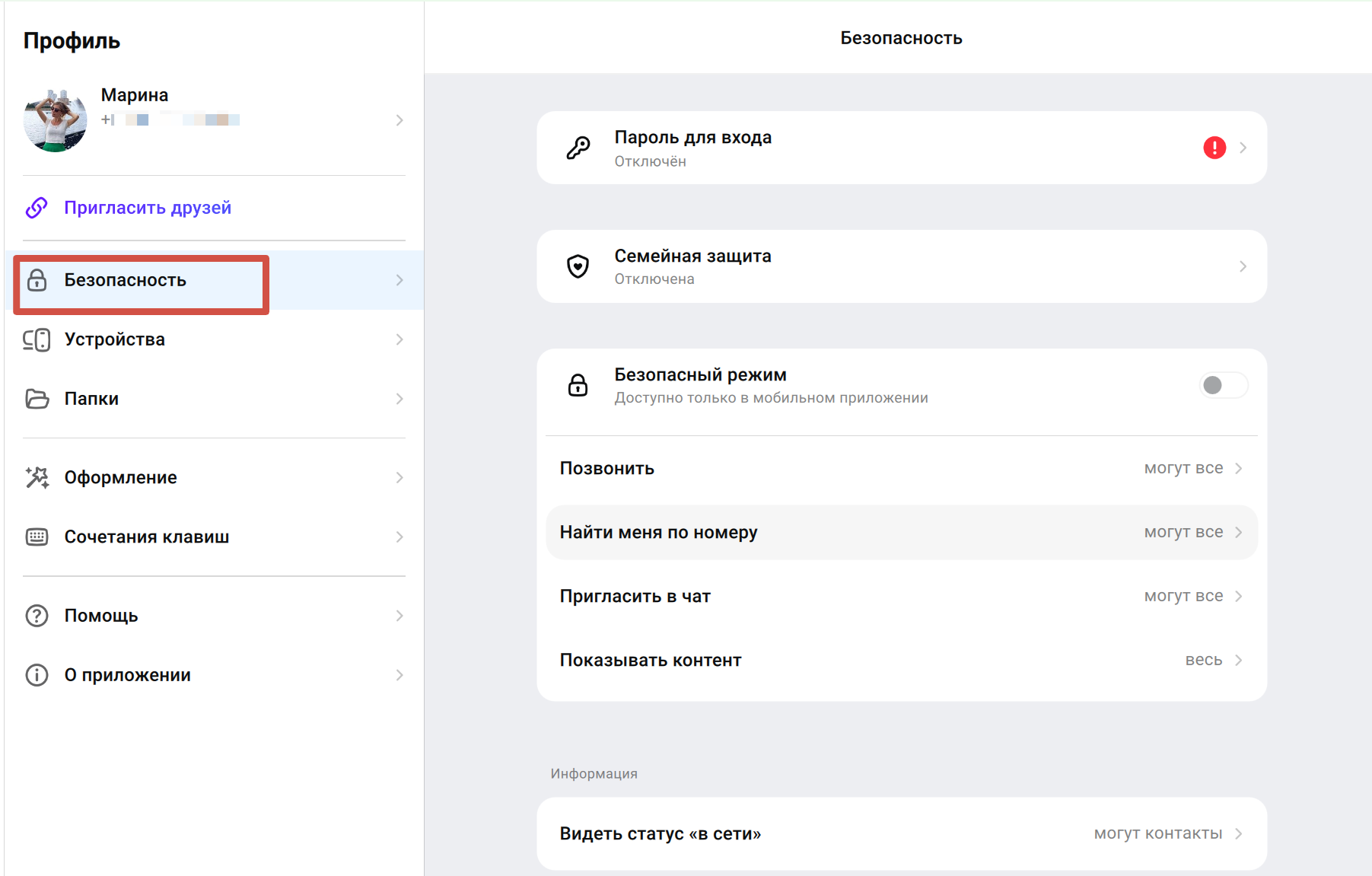Open the Помощь menu item
The height and width of the screenshot is (876, 1372).
[x=101, y=616]
